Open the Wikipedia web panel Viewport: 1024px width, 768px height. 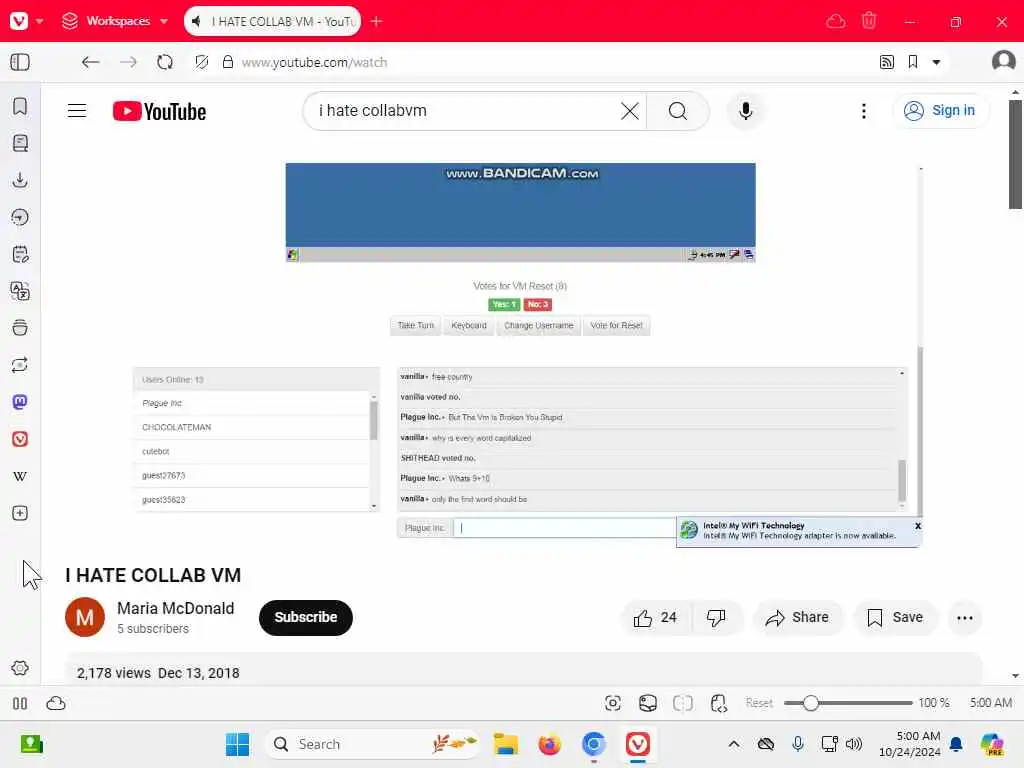[20, 476]
